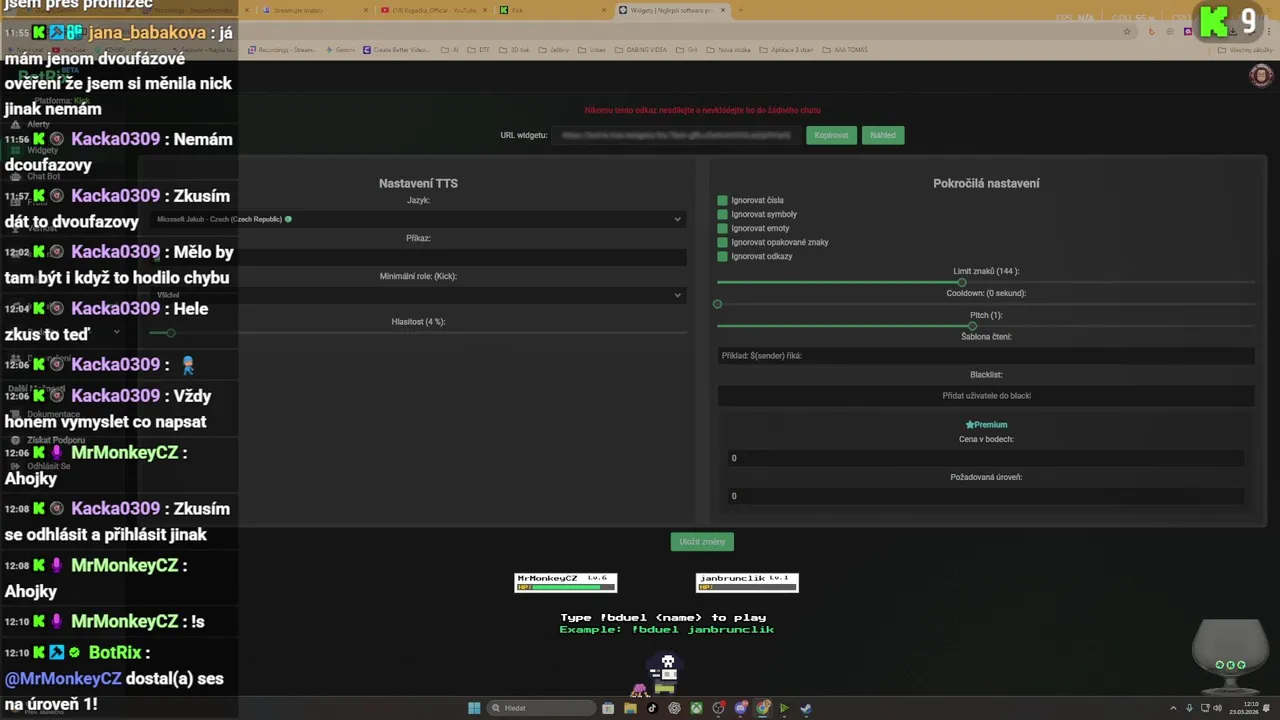Open the AAA TOMÁŠ bookmarks folder
This screenshot has width=1280, height=720.
tap(844, 50)
